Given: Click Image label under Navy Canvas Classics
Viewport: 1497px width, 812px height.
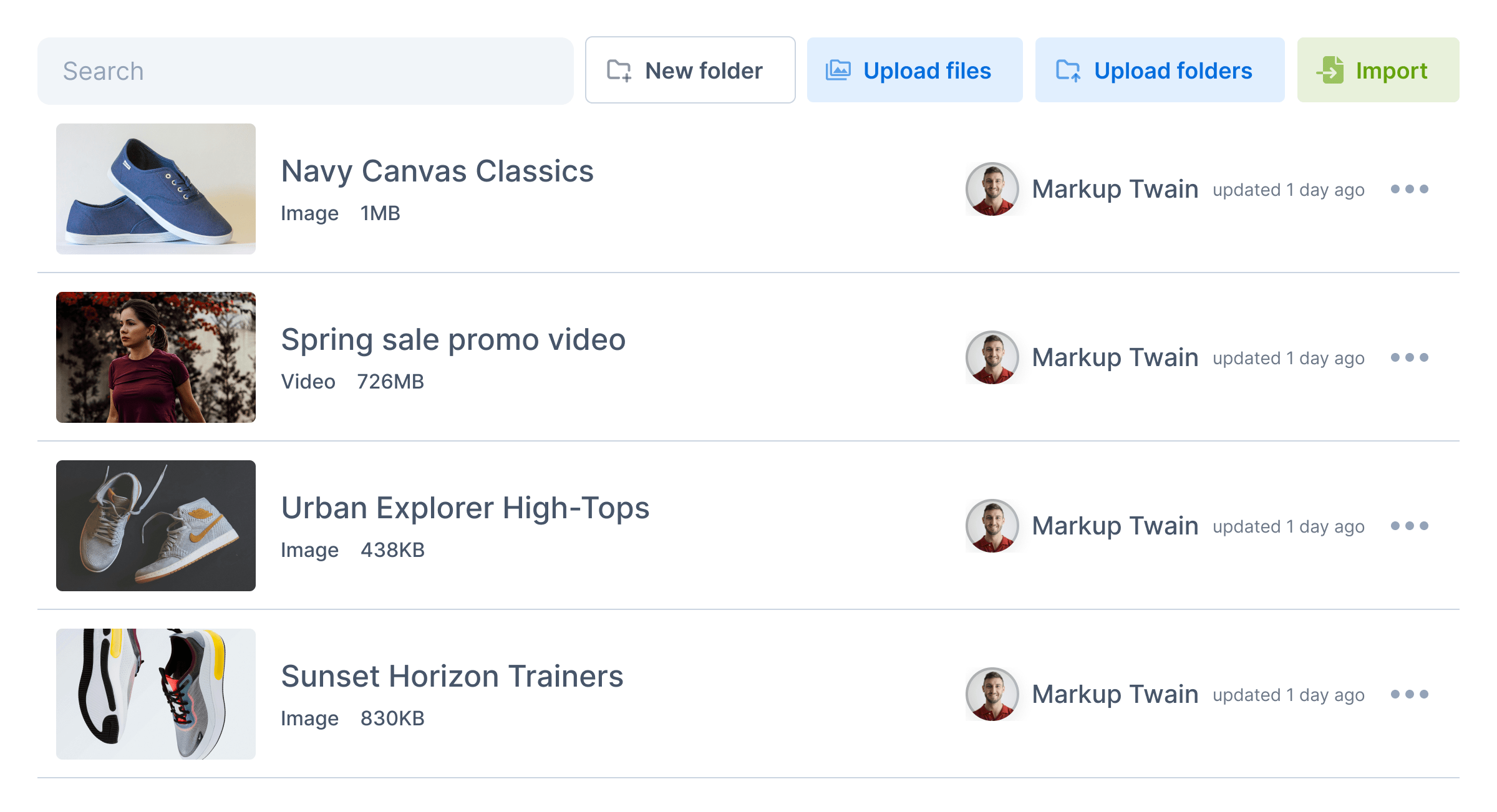Looking at the screenshot, I should tap(309, 214).
